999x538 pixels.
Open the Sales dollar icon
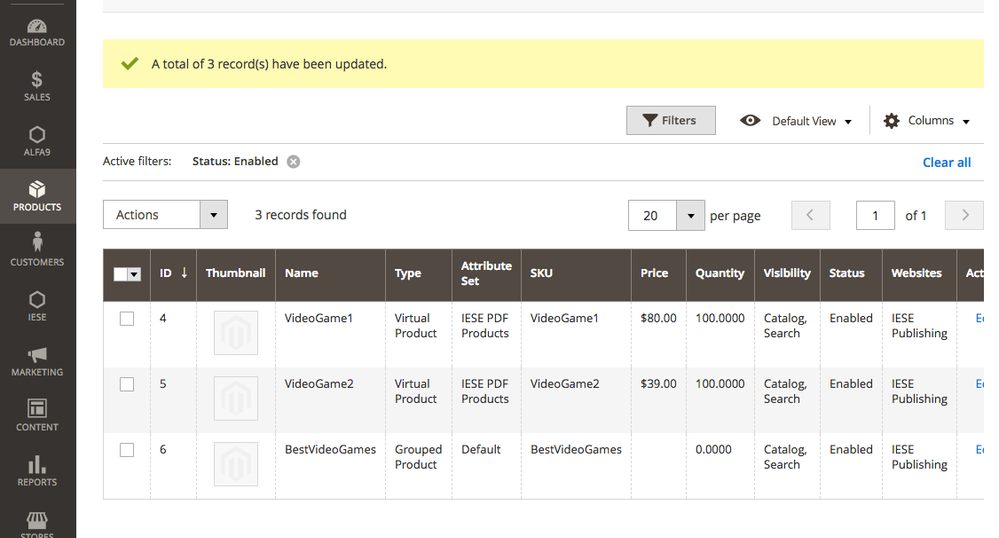pyautogui.click(x=37, y=80)
